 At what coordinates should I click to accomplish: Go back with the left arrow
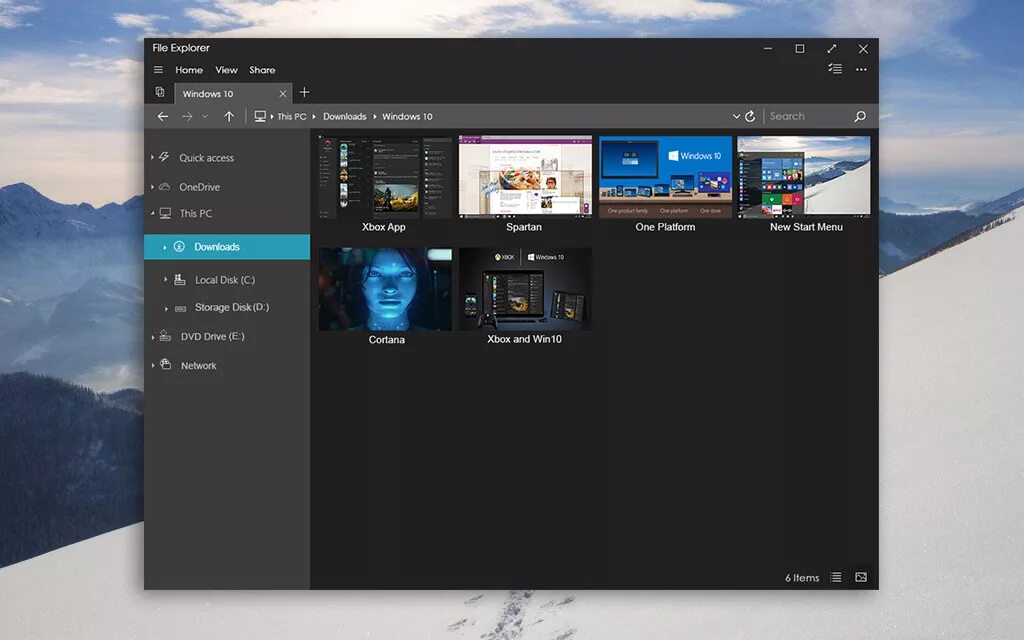(x=163, y=116)
